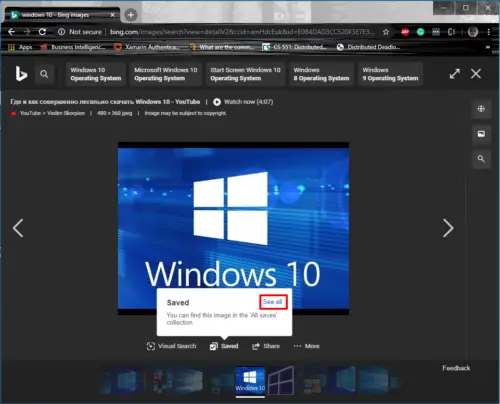500x404 pixels.
Task: Select Windows 10 Operating System suggestion
Action: (96, 74)
